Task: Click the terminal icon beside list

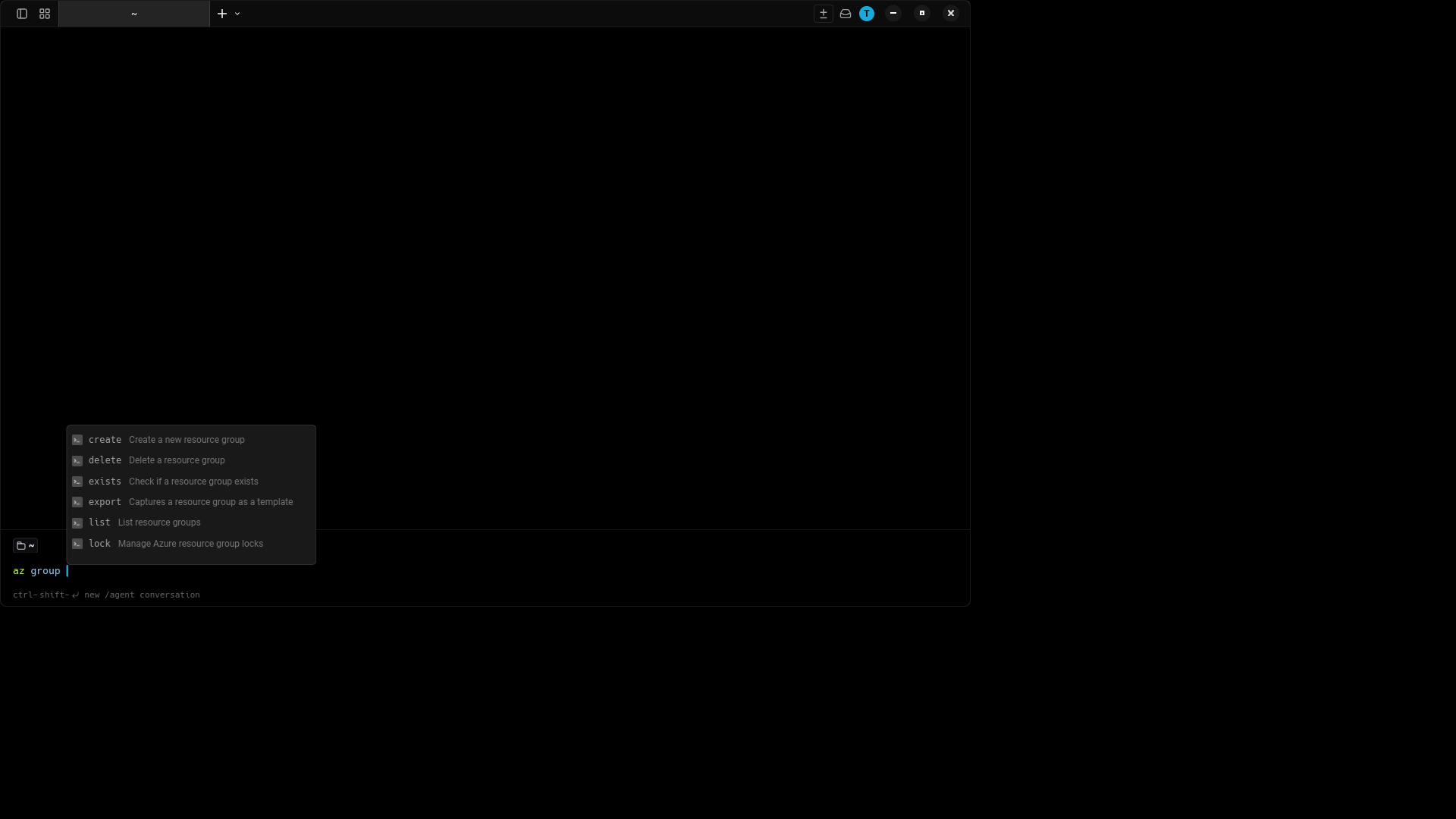Action: pyautogui.click(x=77, y=523)
